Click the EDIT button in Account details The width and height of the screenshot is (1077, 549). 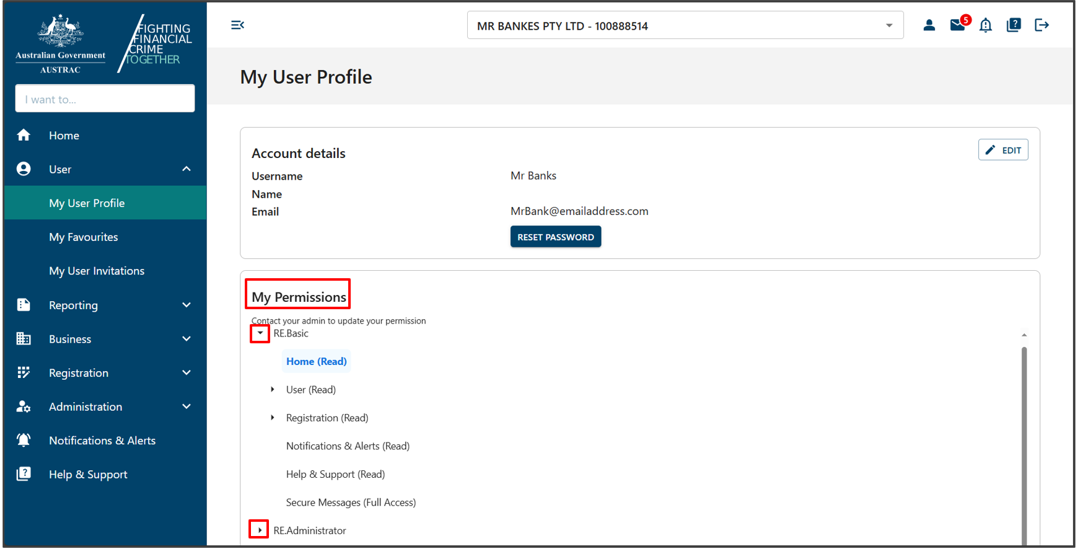coord(1003,150)
